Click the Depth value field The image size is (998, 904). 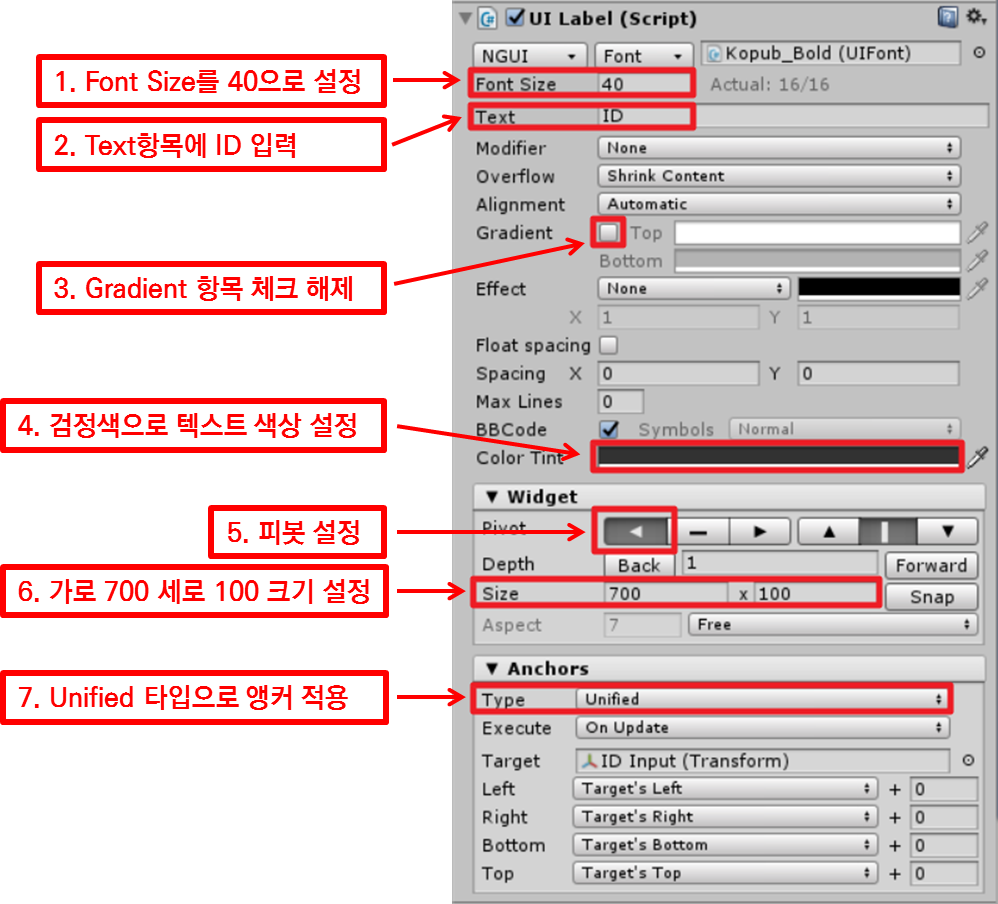point(780,563)
